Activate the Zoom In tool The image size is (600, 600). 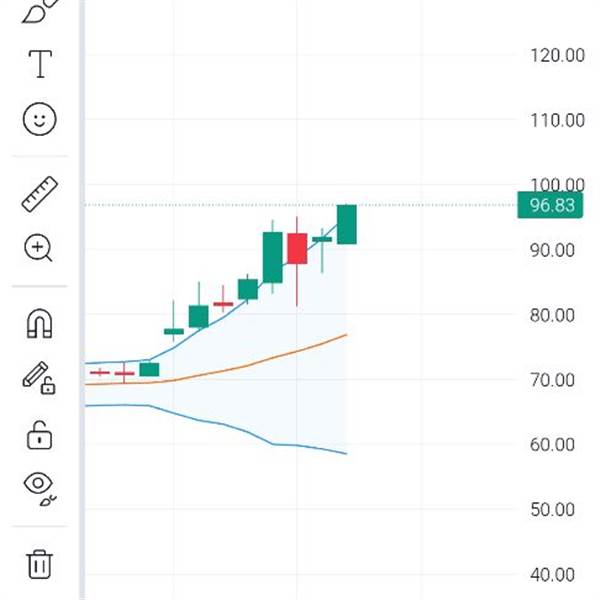point(39,248)
